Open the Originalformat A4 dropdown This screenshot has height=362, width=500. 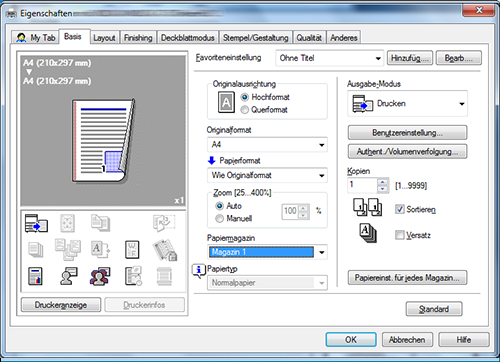267,145
